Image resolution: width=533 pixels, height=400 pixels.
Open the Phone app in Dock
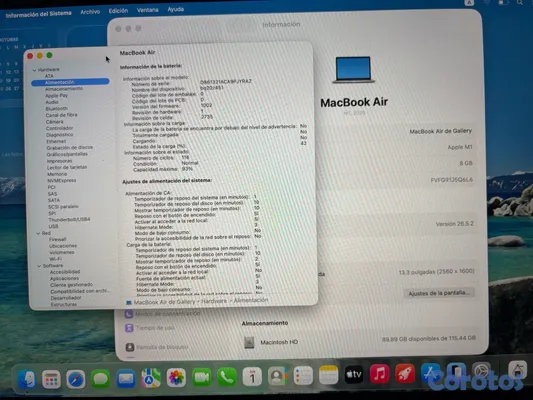point(227,377)
